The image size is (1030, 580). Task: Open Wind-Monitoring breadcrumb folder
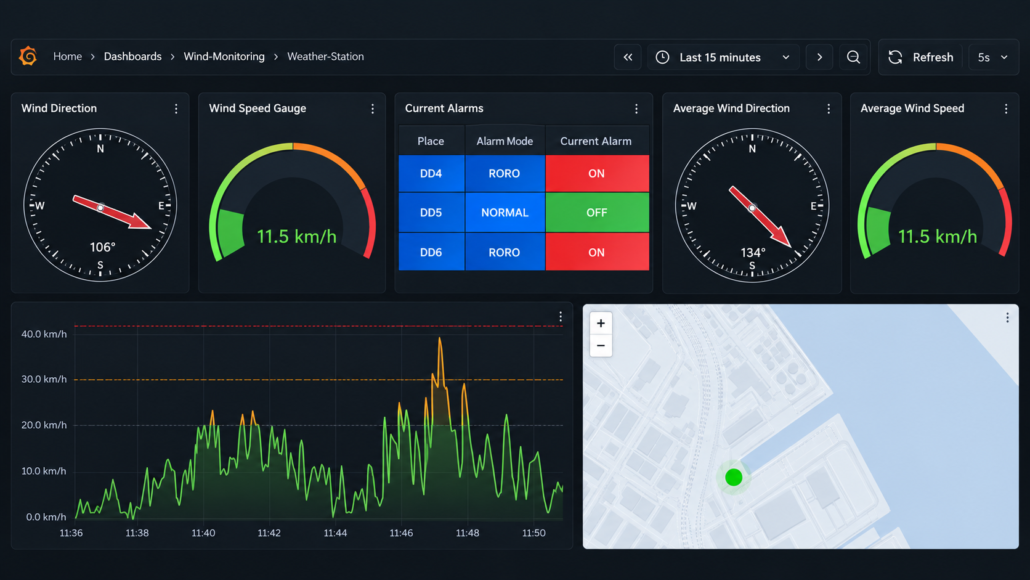click(224, 56)
